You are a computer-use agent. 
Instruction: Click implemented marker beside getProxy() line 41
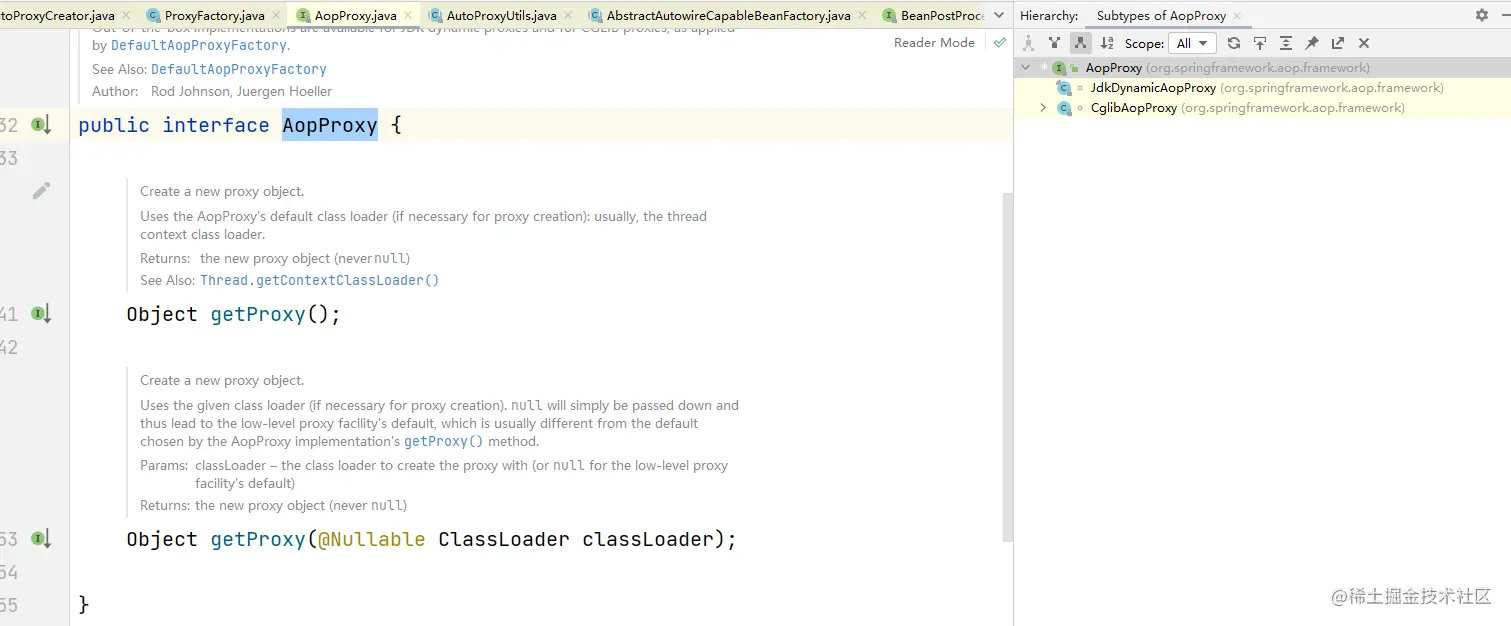[x=40, y=314]
